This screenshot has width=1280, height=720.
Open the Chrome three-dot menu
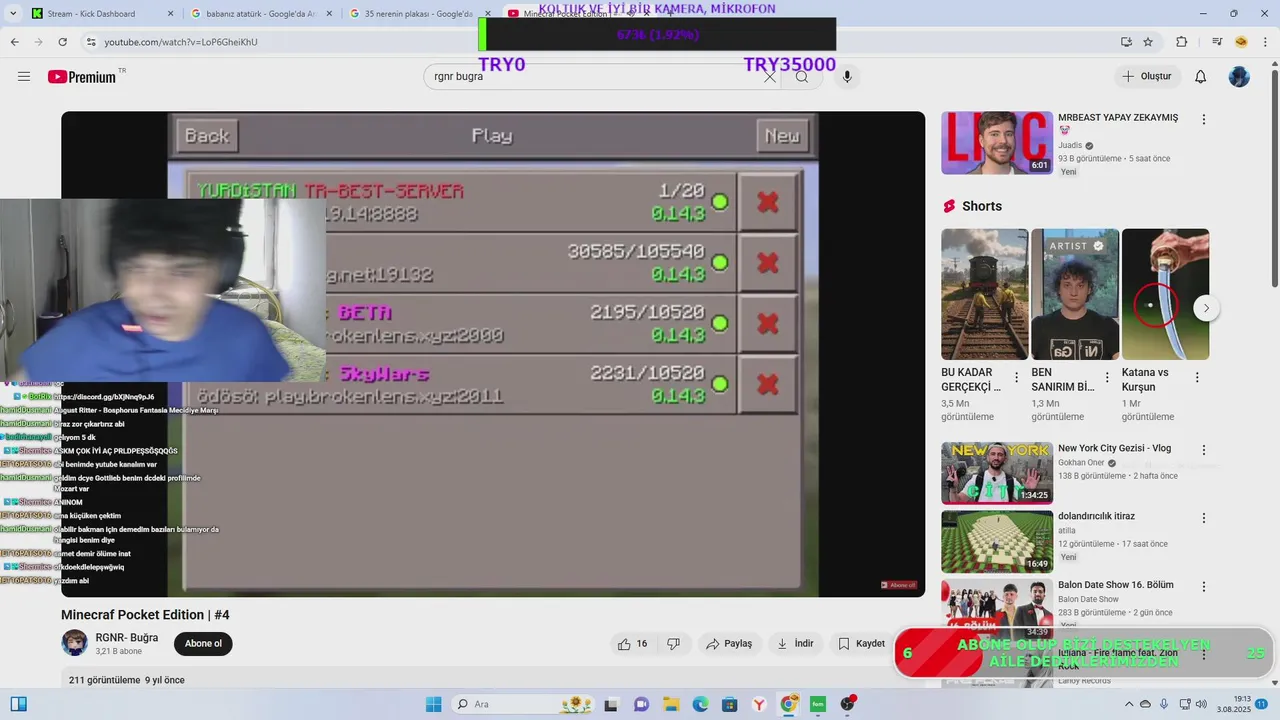pyautogui.click(x=1265, y=42)
